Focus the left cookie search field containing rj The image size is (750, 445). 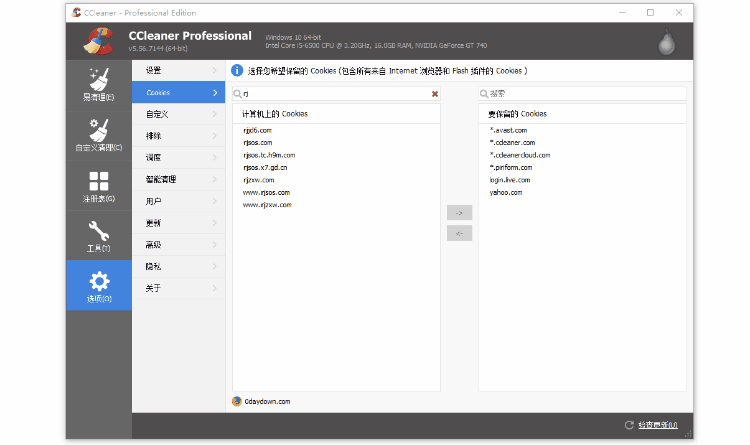point(336,94)
